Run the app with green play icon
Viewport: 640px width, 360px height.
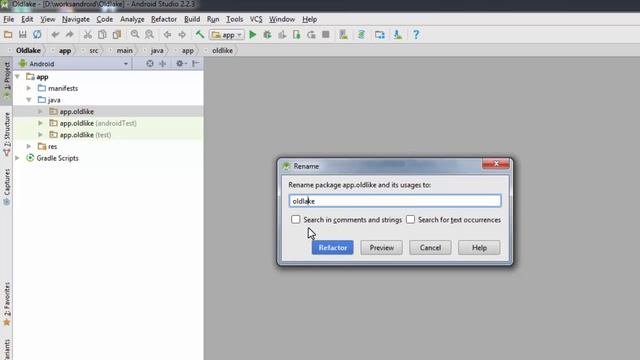tap(253, 35)
